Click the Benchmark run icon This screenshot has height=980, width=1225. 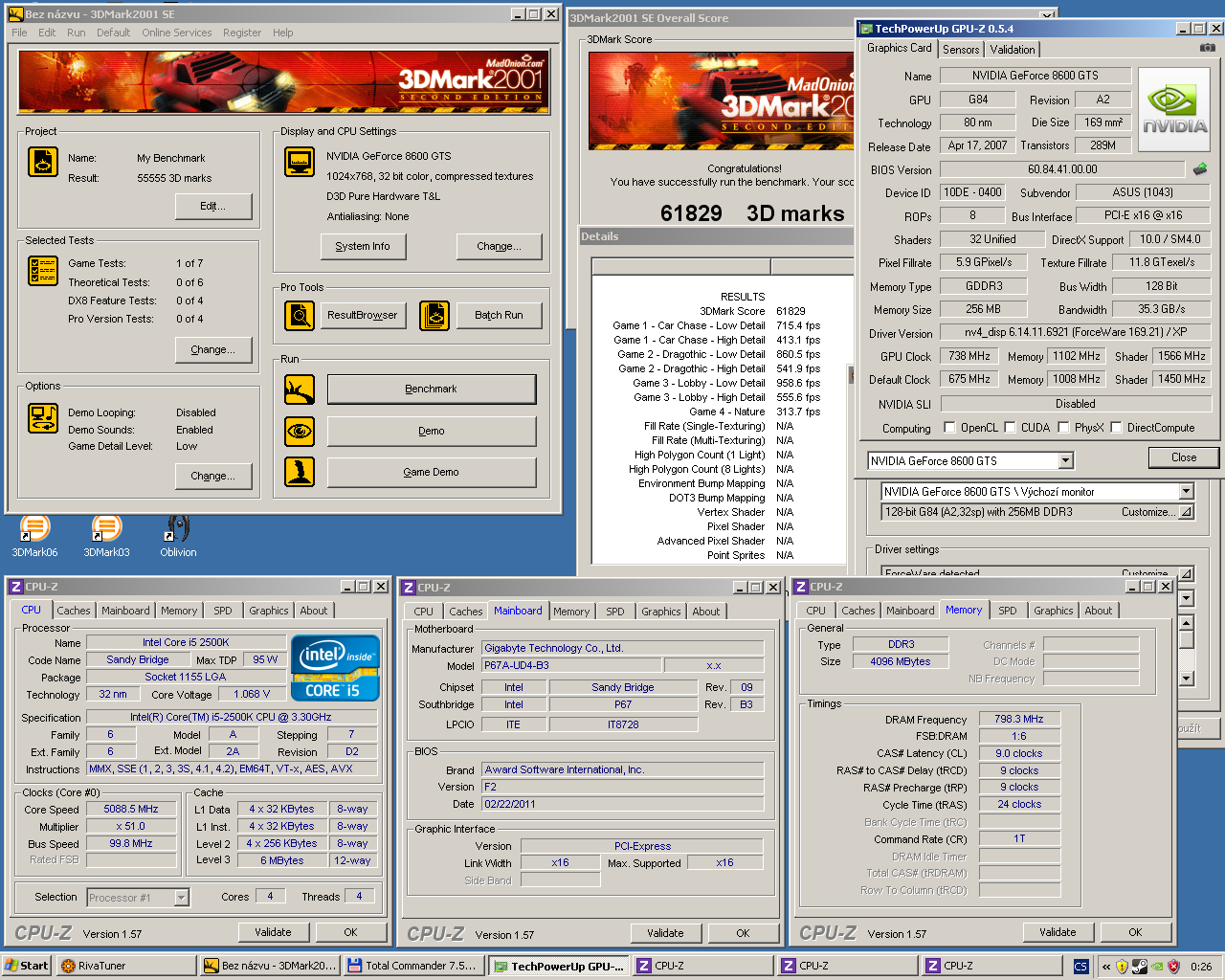(300, 390)
